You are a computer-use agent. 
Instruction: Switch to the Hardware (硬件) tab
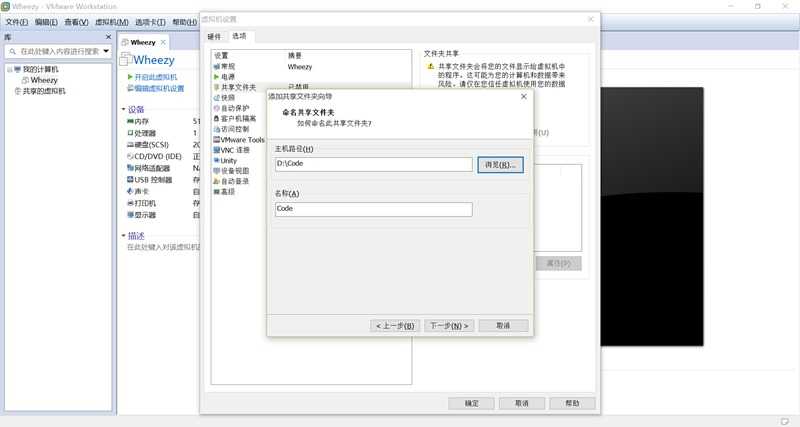[x=214, y=37]
